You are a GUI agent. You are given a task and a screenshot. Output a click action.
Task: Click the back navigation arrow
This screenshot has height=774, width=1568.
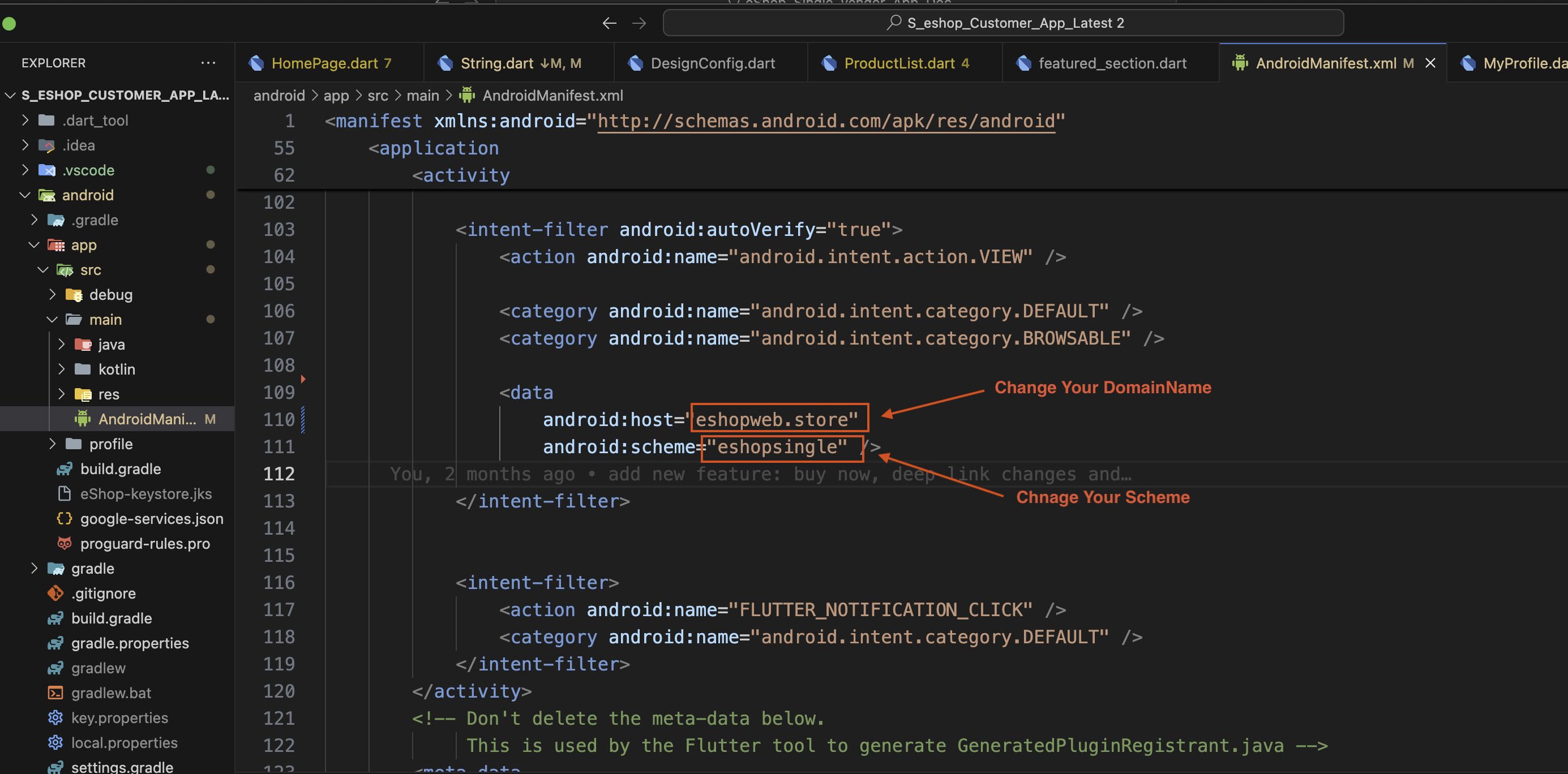point(609,23)
